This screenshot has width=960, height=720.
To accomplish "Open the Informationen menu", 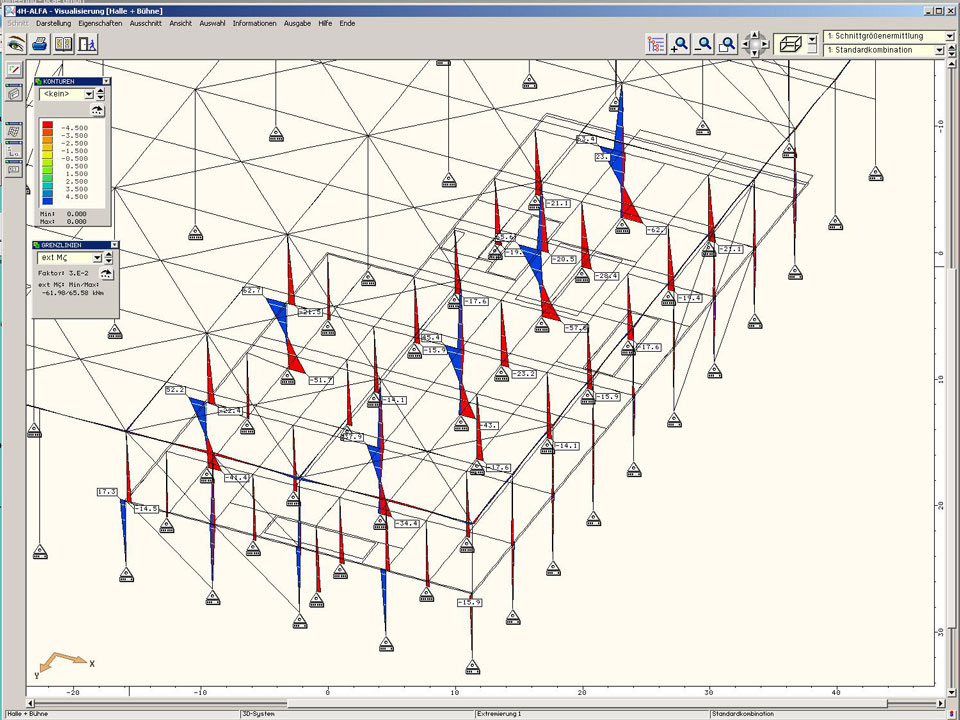I will (x=254, y=22).
